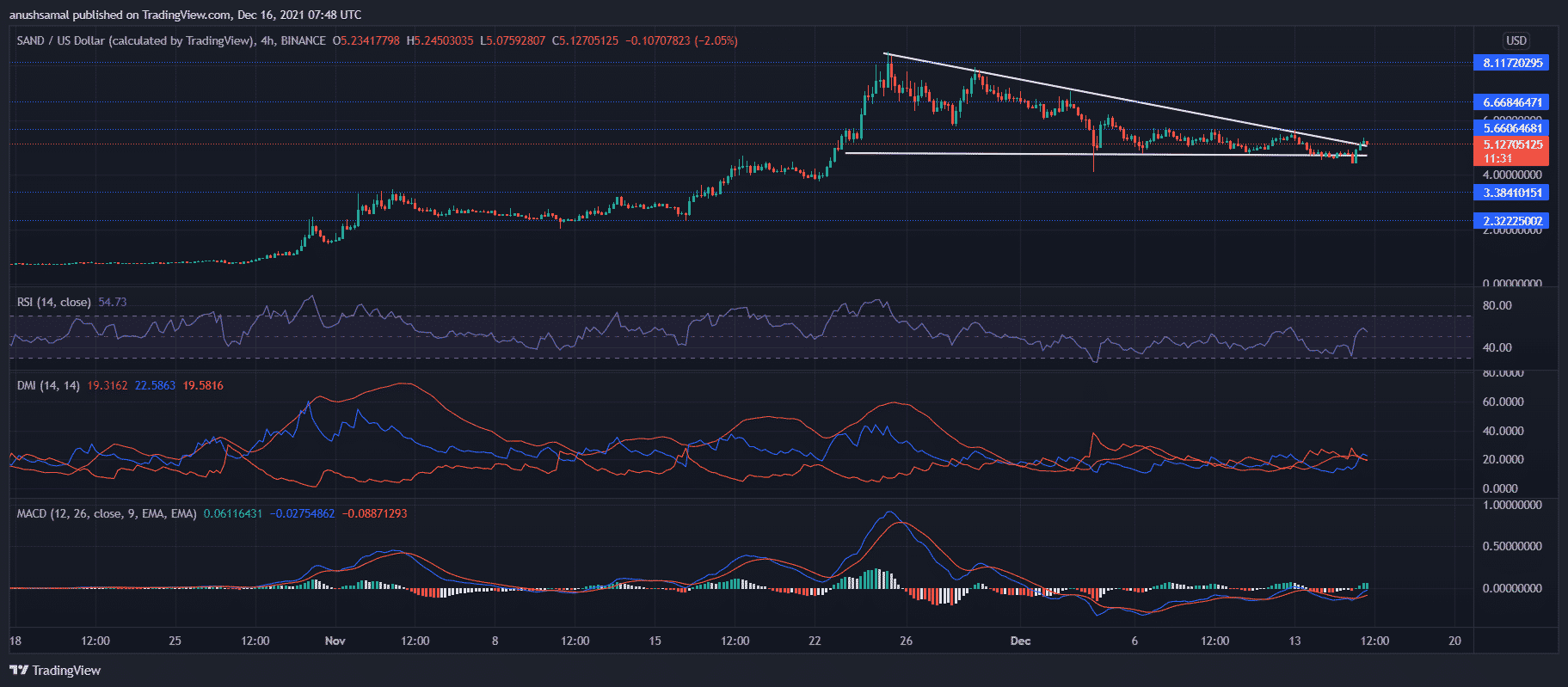Select the 3.38410151 price level label
1568x687 pixels.
[1512, 193]
